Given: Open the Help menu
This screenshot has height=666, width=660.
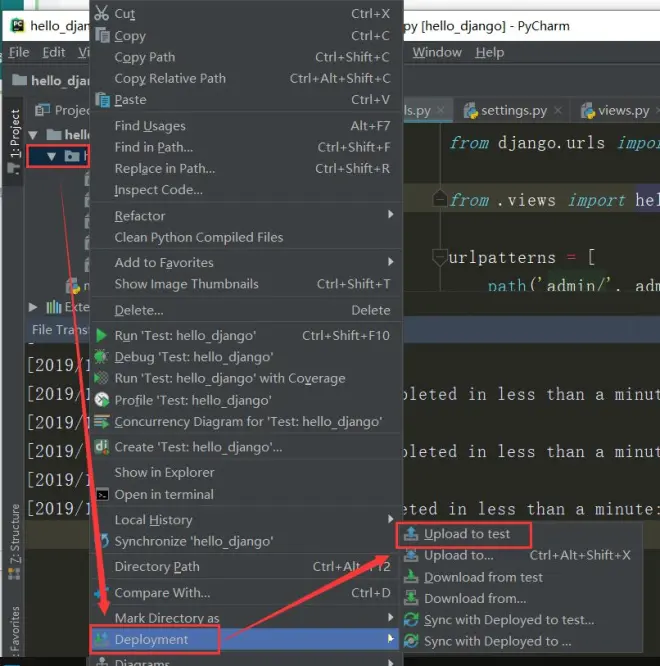Looking at the screenshot, I should point(490,52).
